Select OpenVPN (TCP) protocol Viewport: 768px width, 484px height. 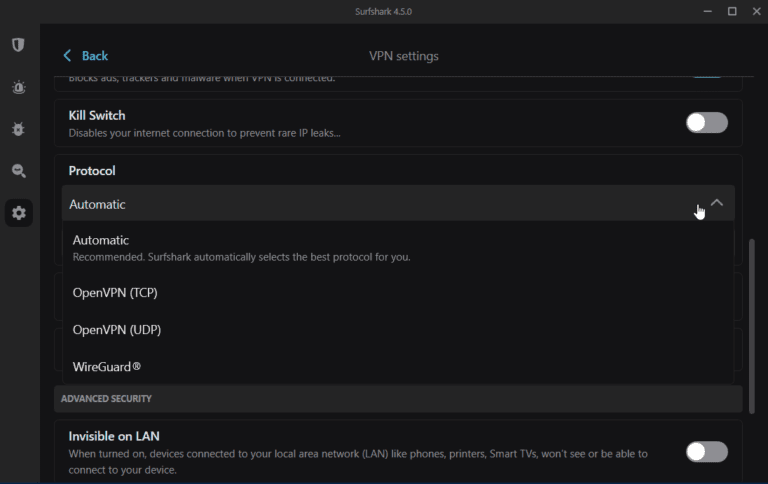[115, 293]
